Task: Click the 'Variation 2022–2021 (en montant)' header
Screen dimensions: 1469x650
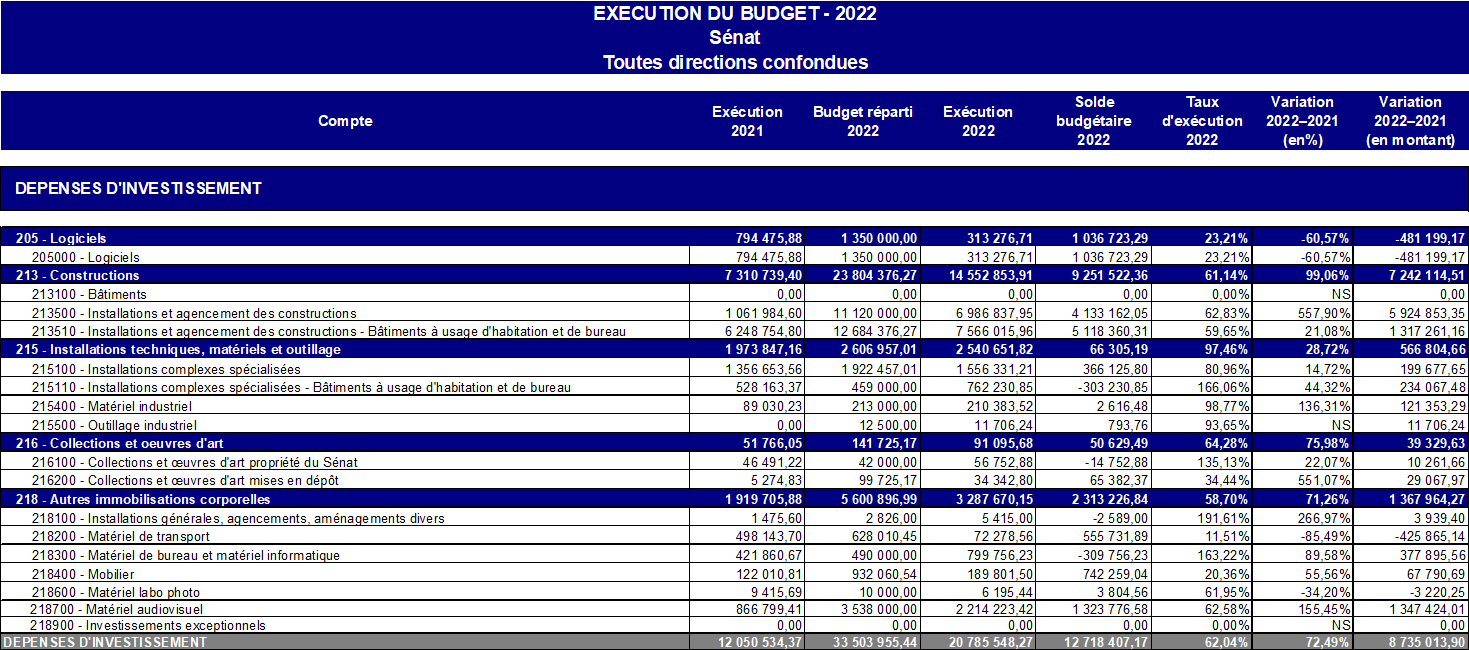Action: 1410,121
